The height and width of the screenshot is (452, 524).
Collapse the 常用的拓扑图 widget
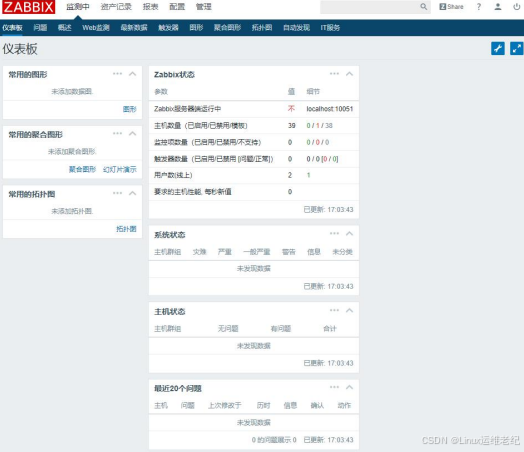132,193
